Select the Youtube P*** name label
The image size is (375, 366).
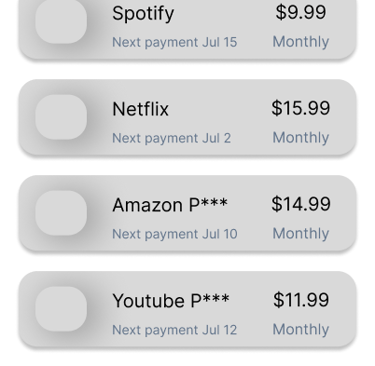171,301
